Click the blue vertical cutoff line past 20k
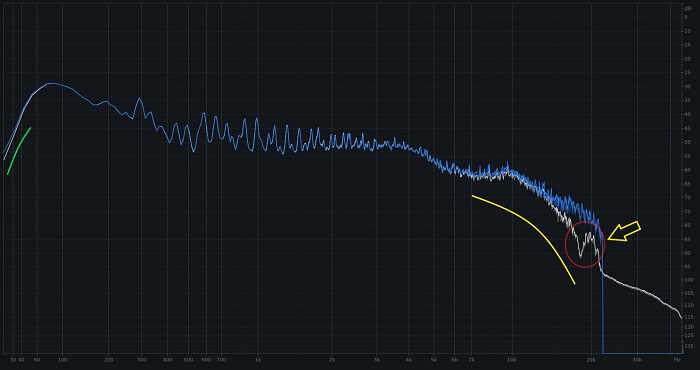Screen dimensions: 700x370 tap(603, 312)
